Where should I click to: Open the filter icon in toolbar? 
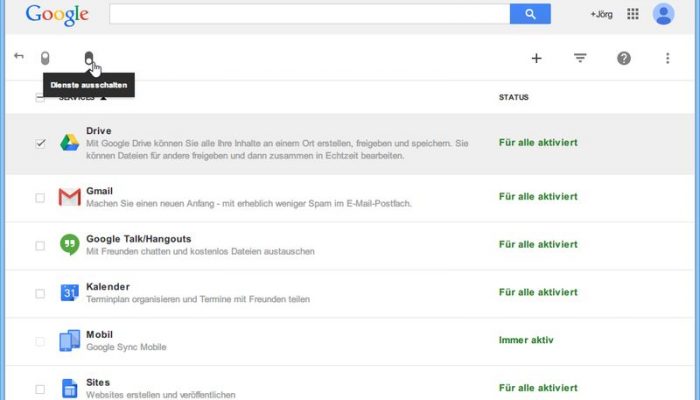[x=580, y=58]
